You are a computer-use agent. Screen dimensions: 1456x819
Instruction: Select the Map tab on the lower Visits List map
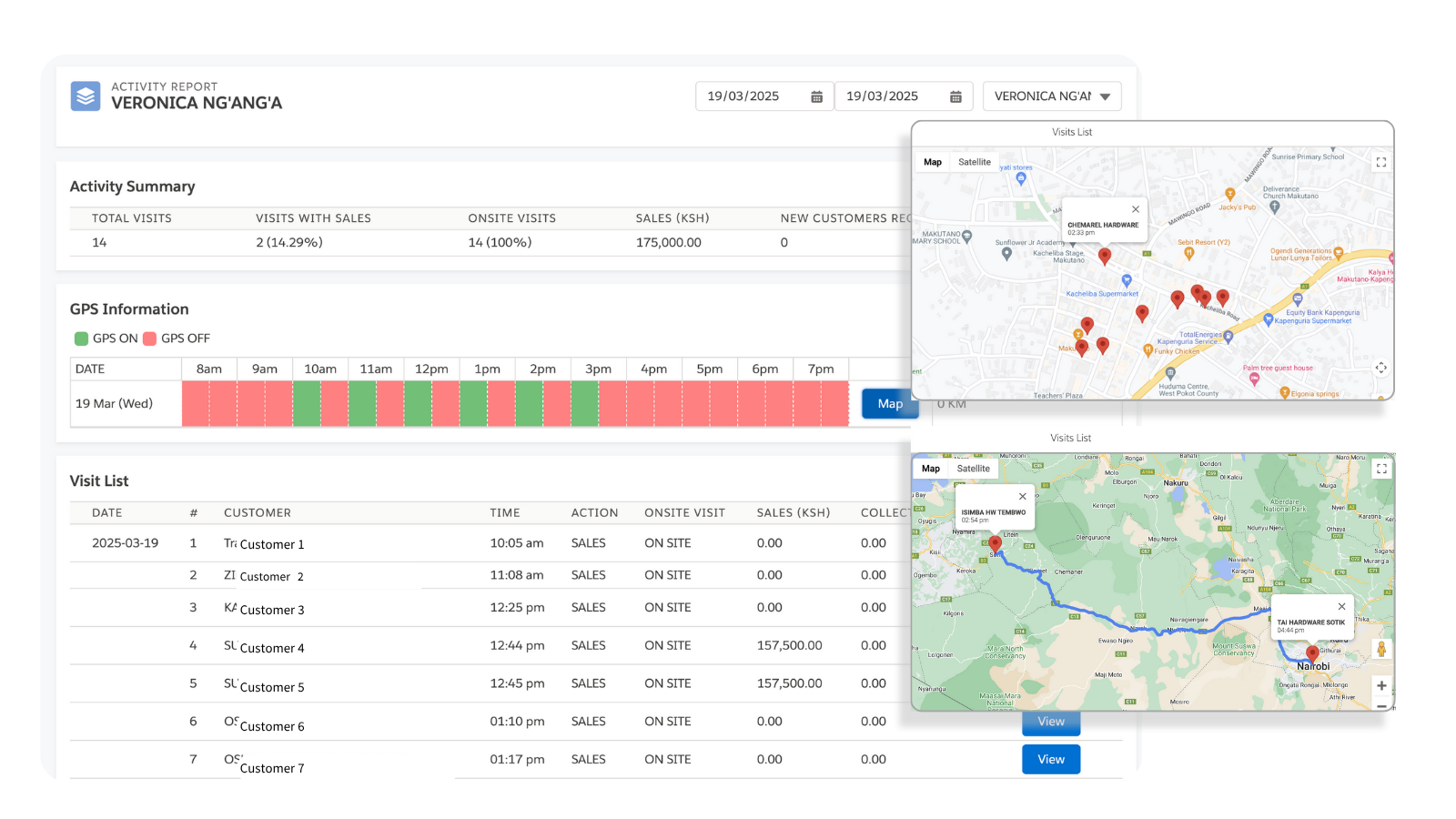(930, 468)
